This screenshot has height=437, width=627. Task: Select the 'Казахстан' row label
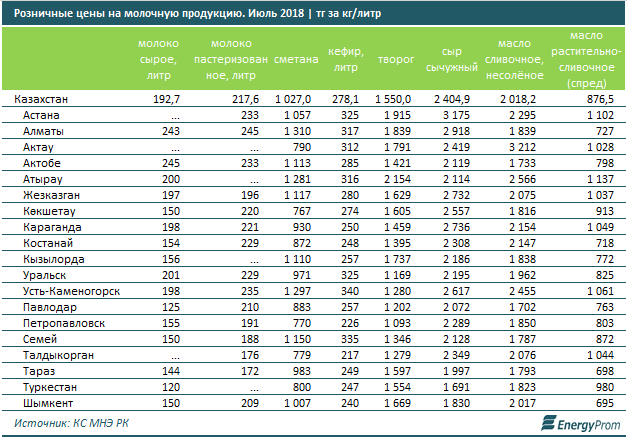(x=42, y=100)
